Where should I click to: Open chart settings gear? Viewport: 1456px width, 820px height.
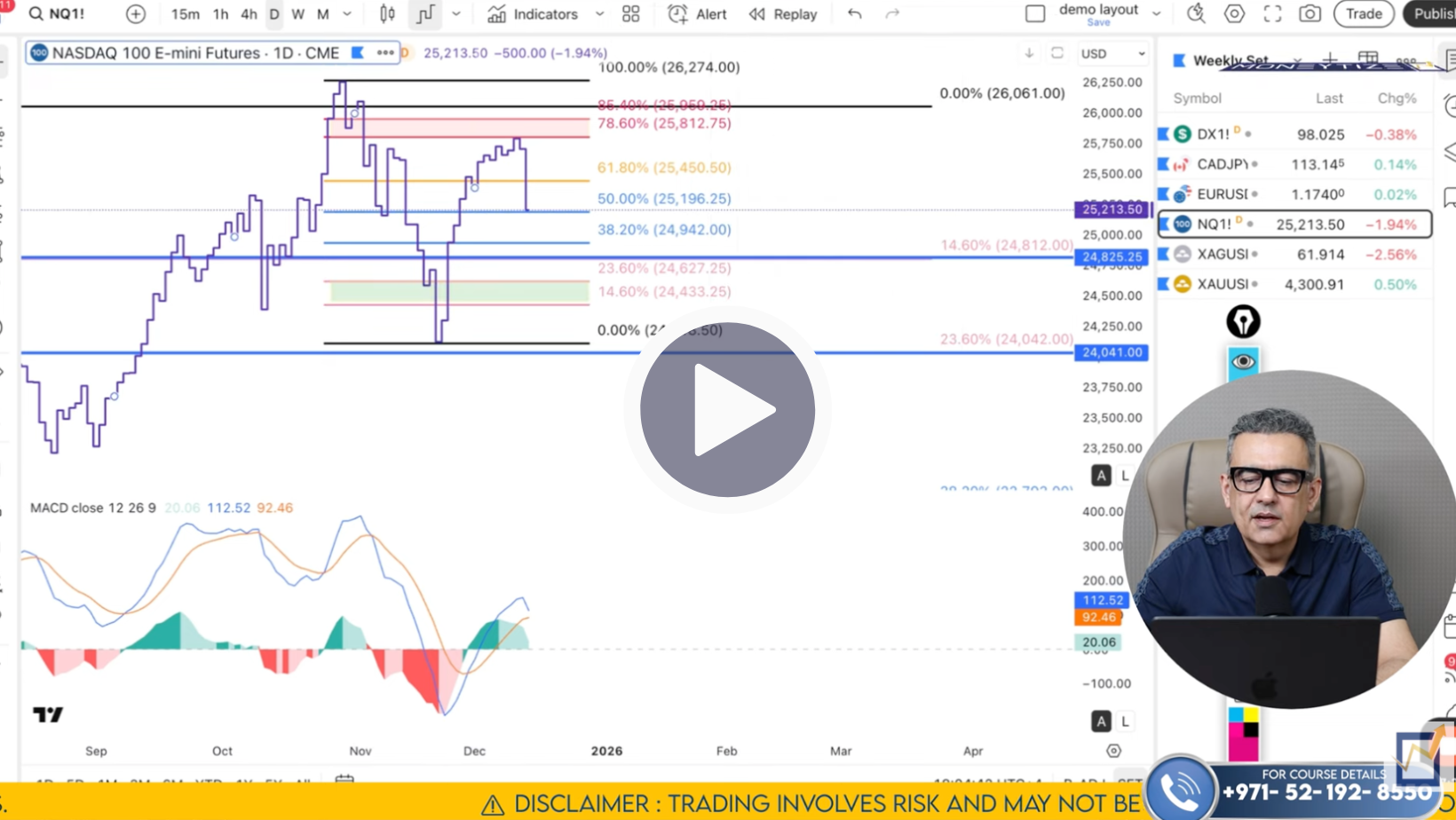tap(1234, 14)
